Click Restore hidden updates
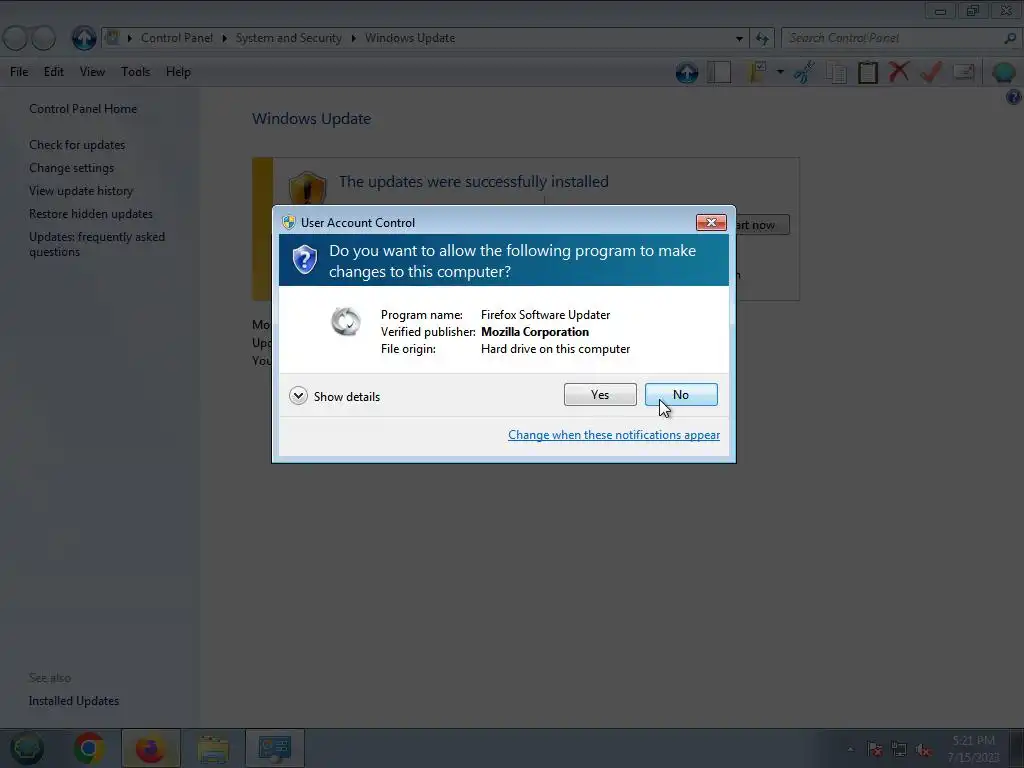This screenshot has height=768, width=1024. (91, 214)
